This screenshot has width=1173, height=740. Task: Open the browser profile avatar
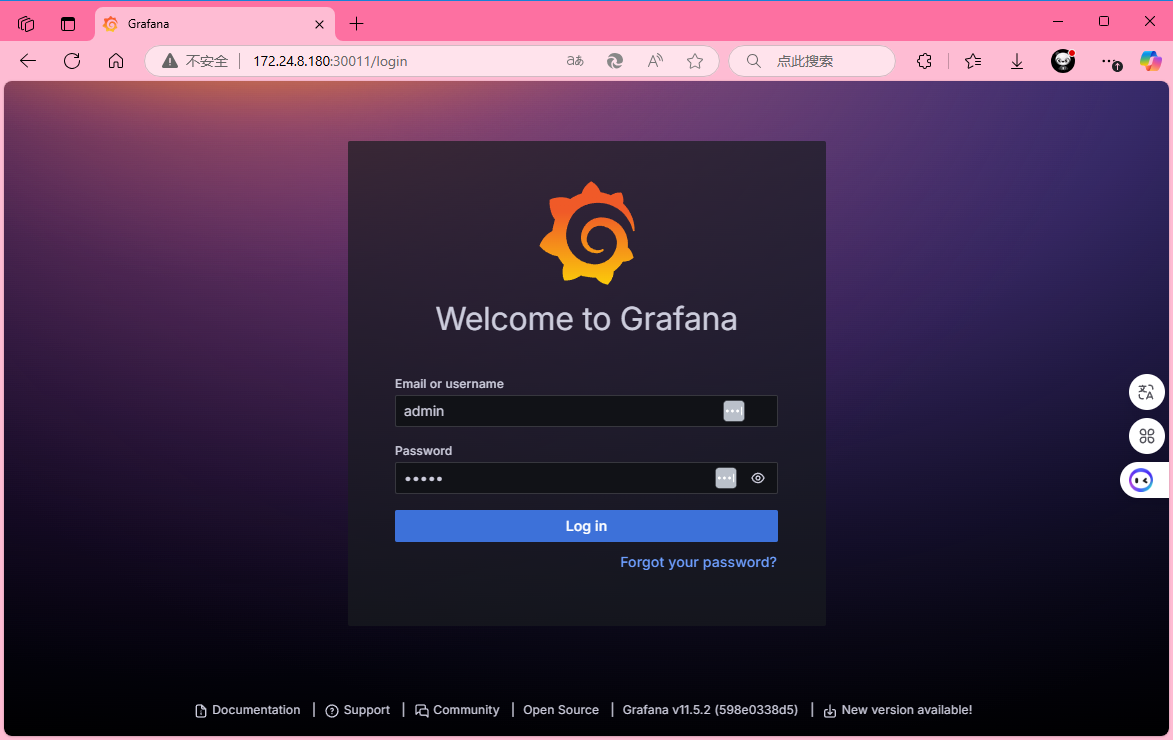point(1063,61)
